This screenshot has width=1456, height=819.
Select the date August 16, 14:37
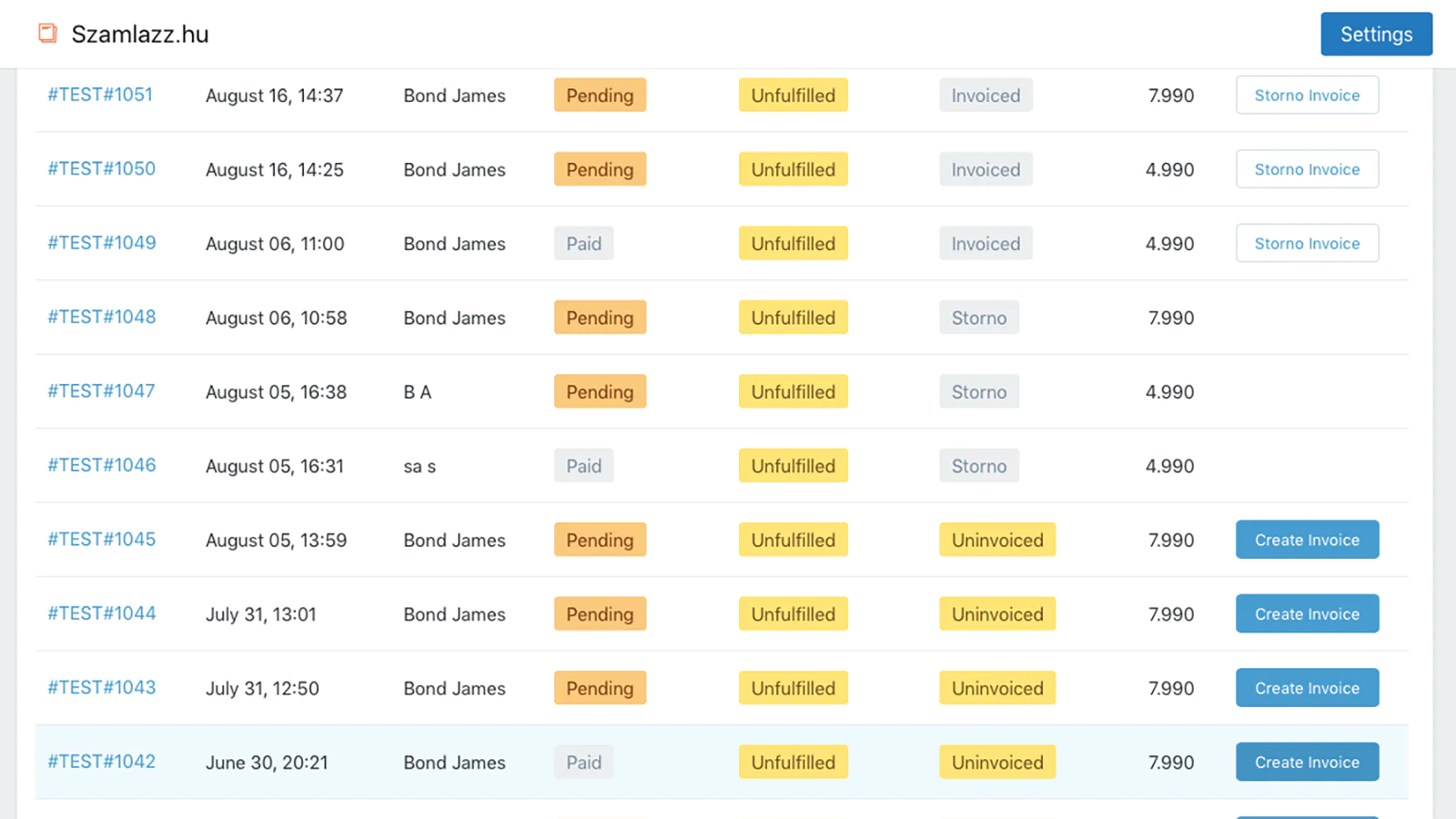274,96
